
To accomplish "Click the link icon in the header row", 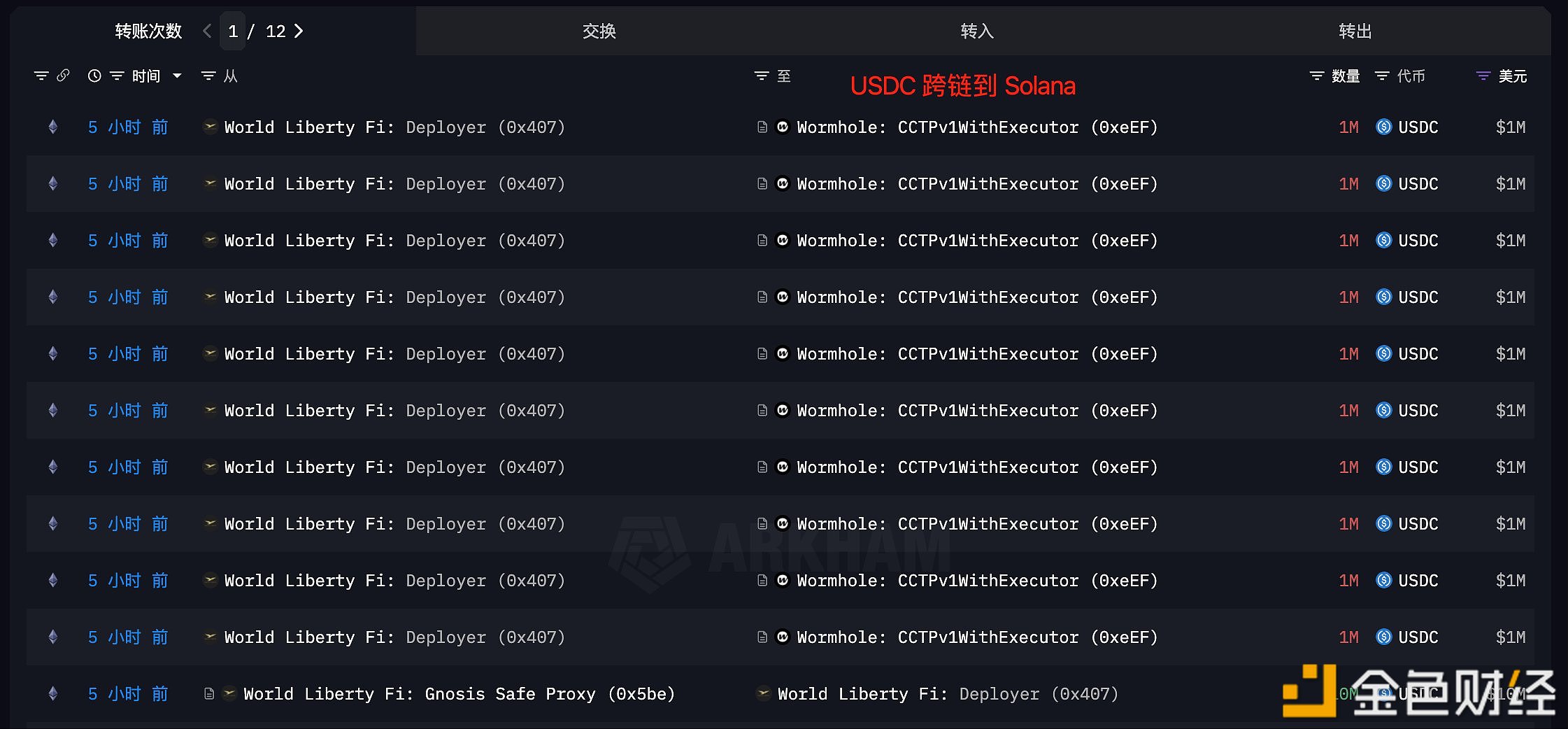I will pos(64,76).
